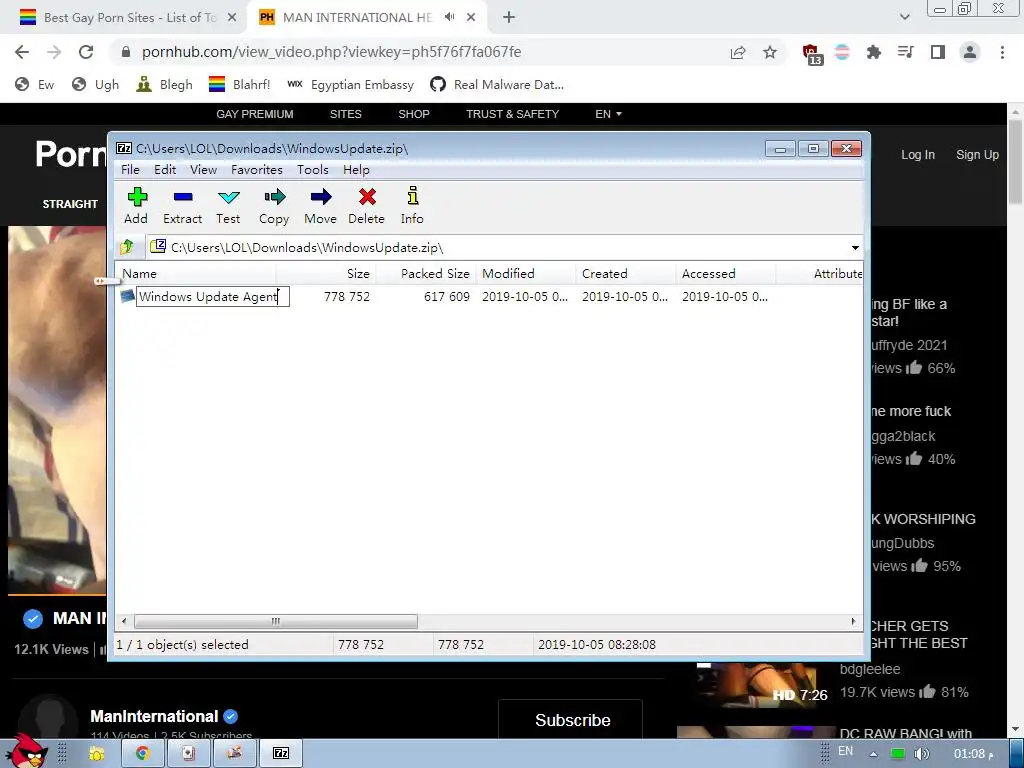Expand the archive path dropdown
This screenshot has width=1024, height=768.
click(x=855, y=248)
